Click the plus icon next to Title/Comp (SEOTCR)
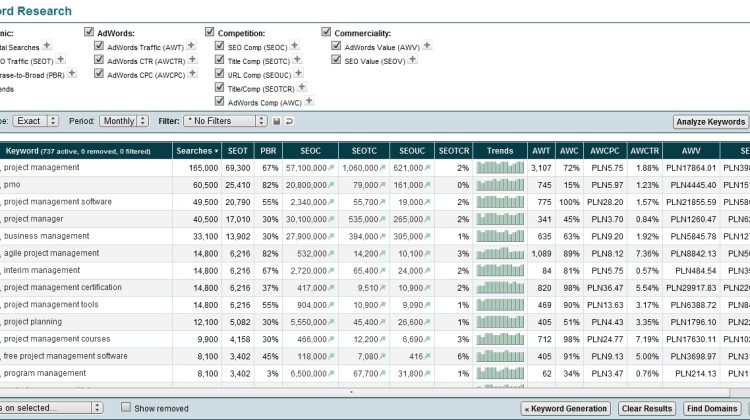750x420 pixels. (x=302, y=87)
